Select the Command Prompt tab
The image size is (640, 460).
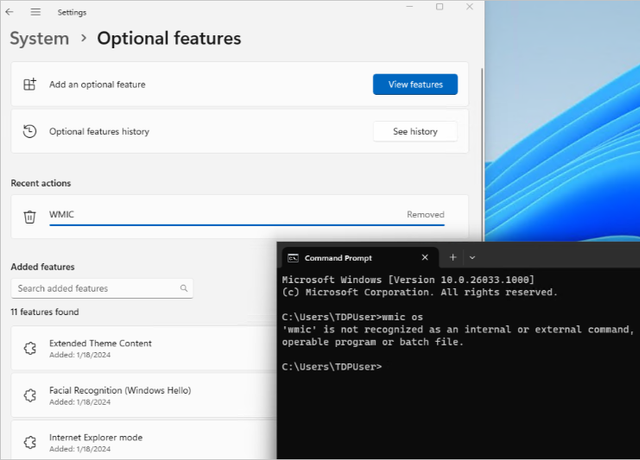pyautogui.click(x=360, y=258)
